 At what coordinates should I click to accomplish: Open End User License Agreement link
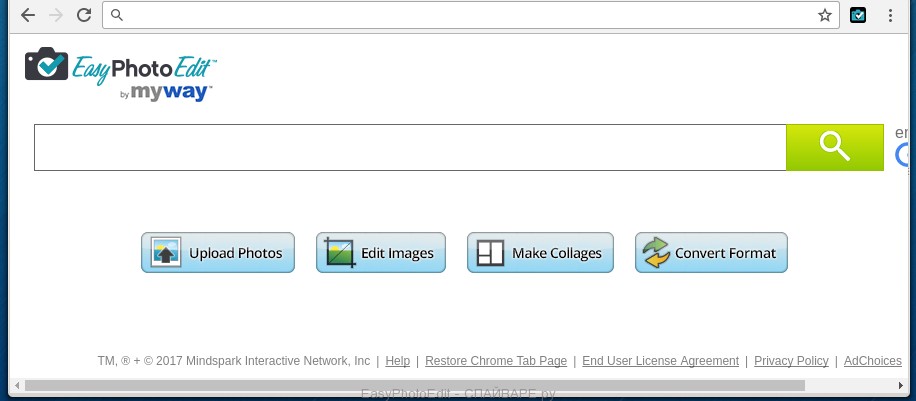[x=660, y=361]
